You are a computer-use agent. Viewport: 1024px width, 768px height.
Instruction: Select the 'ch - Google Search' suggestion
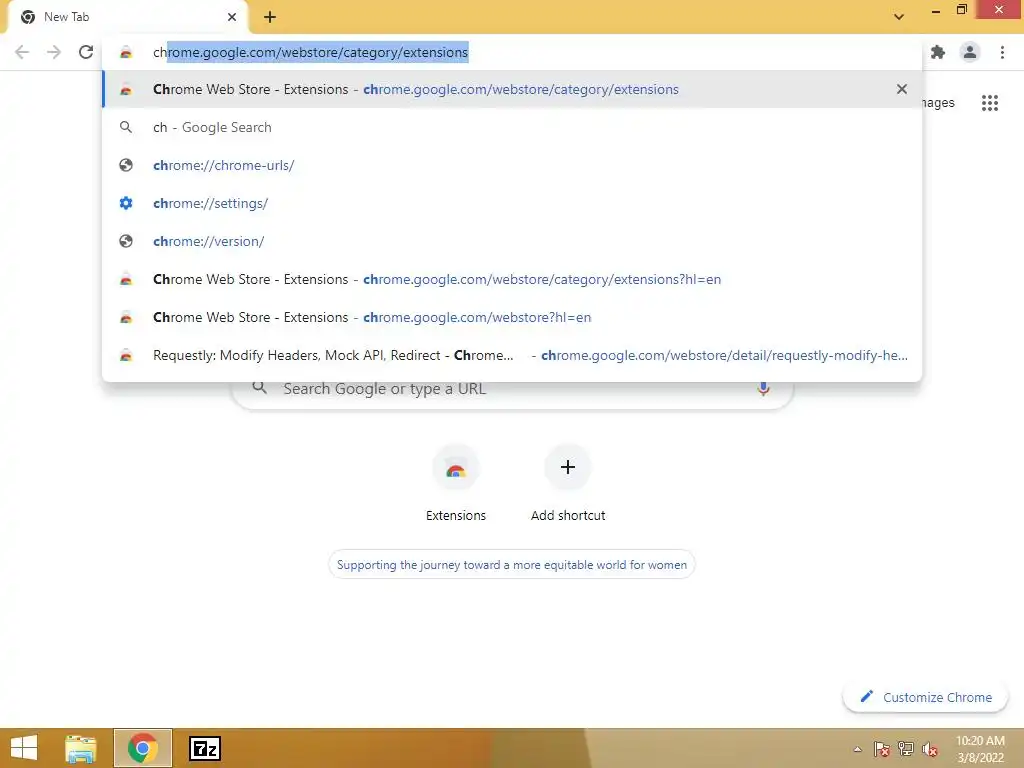click(x=512, y=127)
